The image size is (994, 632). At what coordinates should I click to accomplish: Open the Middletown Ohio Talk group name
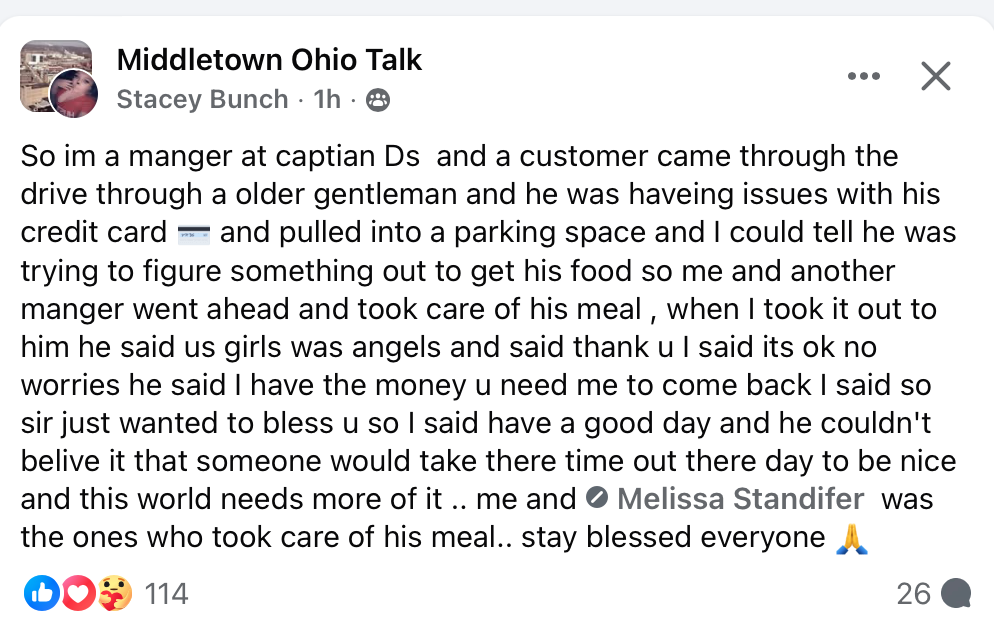click(269, 60)
